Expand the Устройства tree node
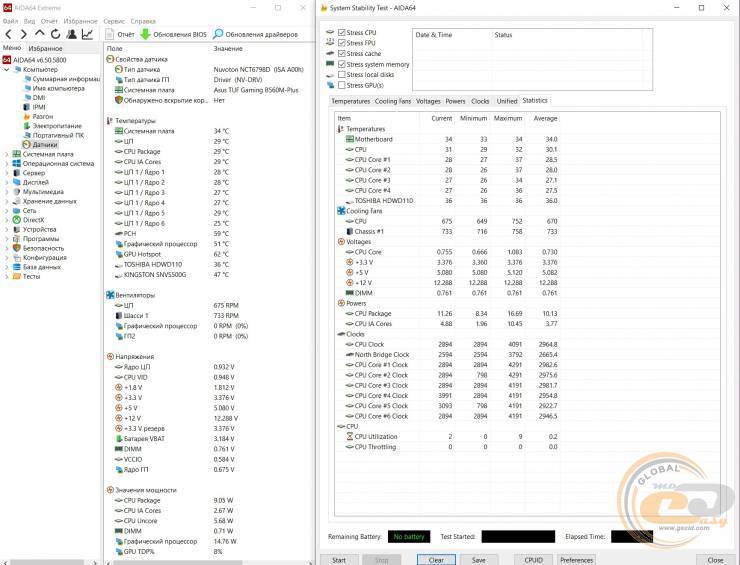This screenshot has height=565, width=740. point(7,230)
